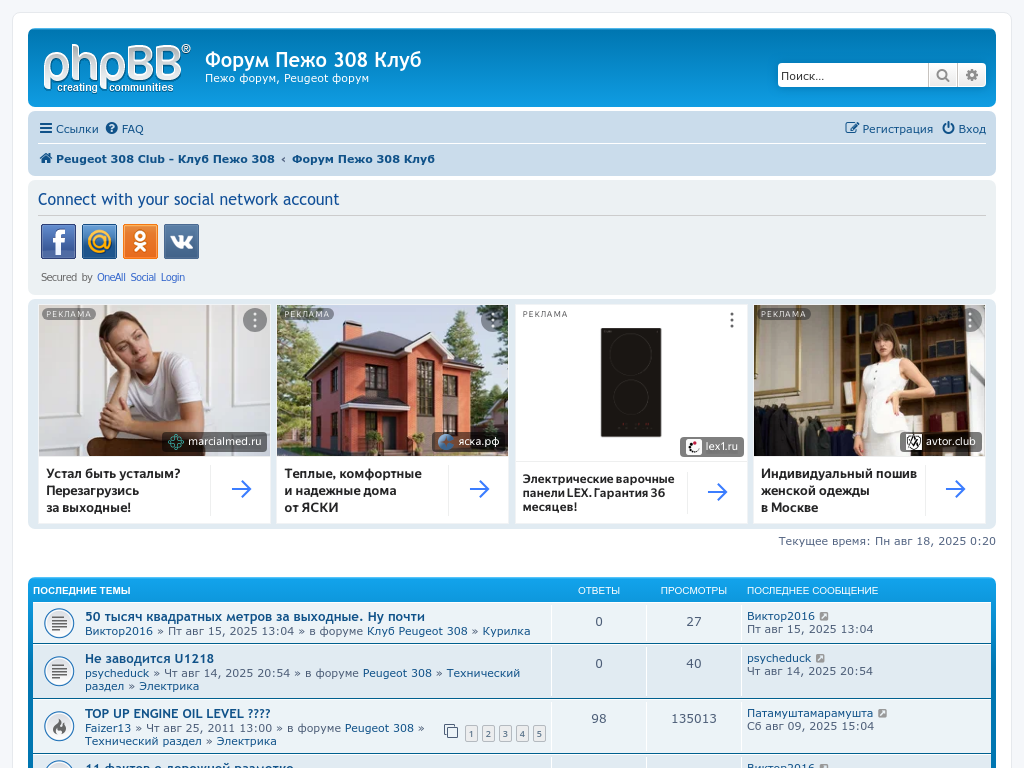This screenshot has height=768, width=1024.
Task: Open the FAQ page
Action: click(x=125, y=129)
